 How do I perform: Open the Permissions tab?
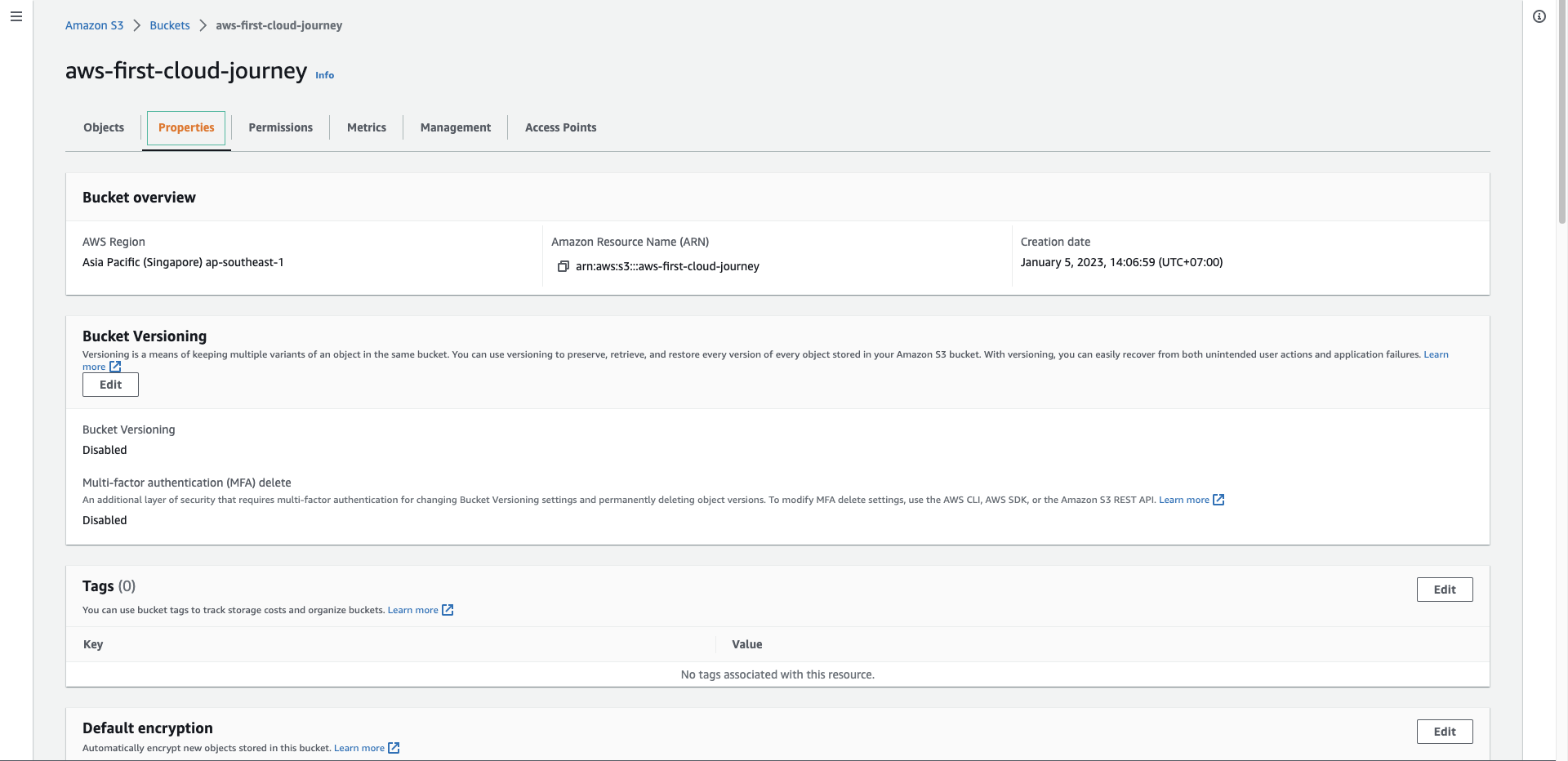(x=280, y=127)
